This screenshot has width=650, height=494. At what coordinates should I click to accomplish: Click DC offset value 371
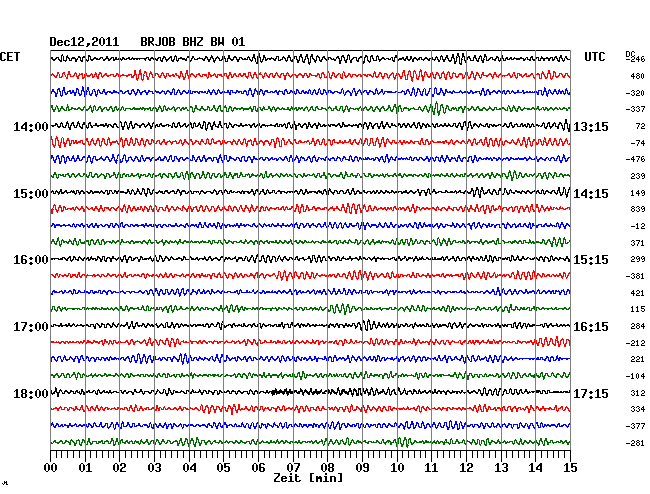coord(638,243)
